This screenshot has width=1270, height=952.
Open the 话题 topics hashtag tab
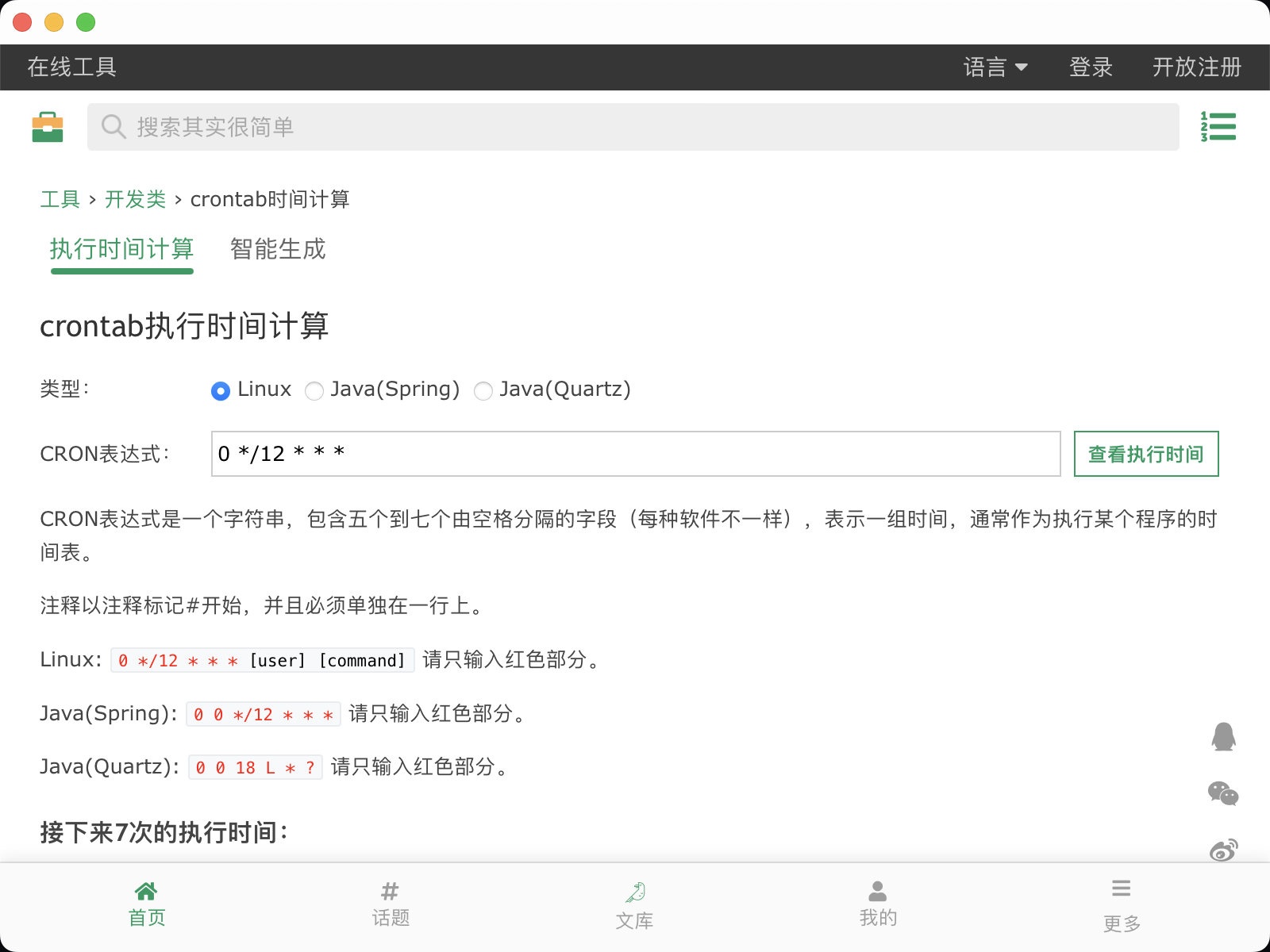(x=391, y=904)
